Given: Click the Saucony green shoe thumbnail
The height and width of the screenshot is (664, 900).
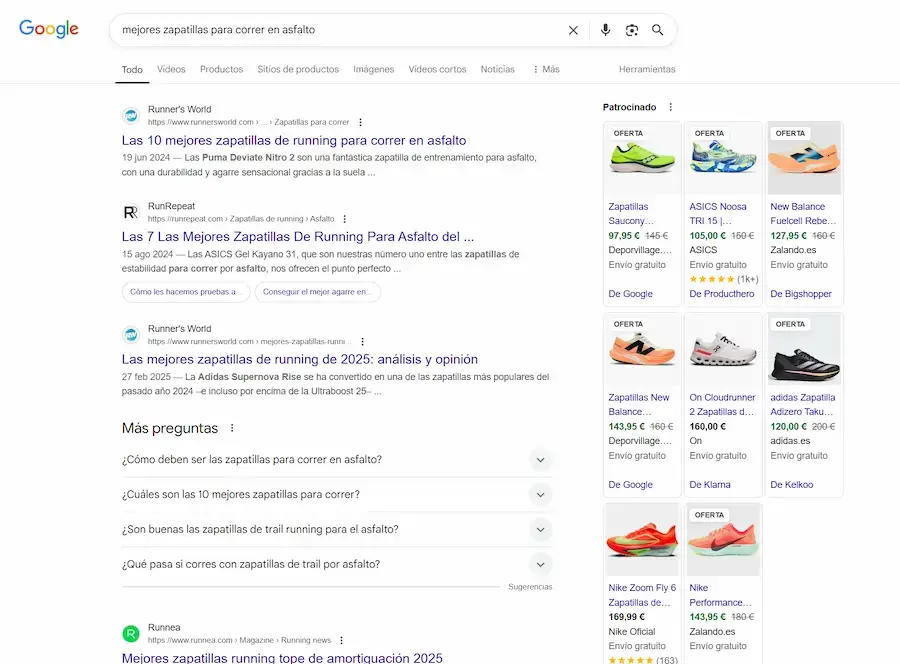Looking at the screenshot, I should coord(642,158).
